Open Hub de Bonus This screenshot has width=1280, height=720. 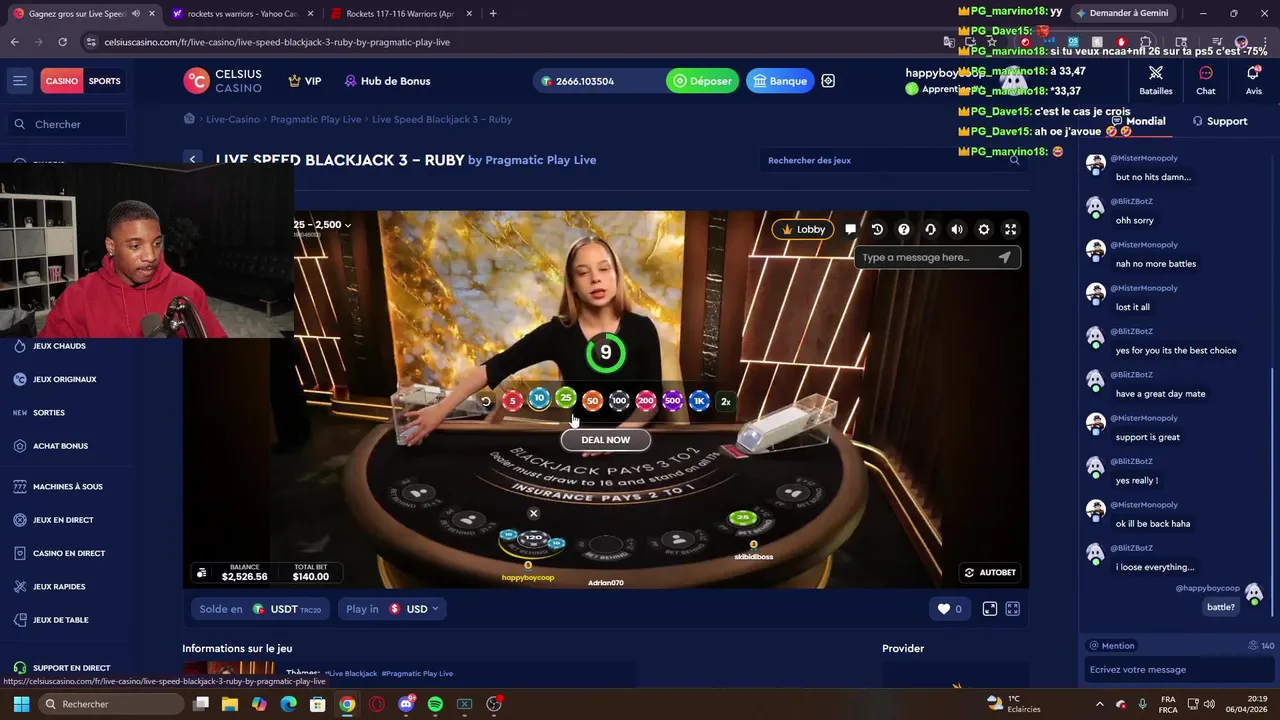[387, 81]
